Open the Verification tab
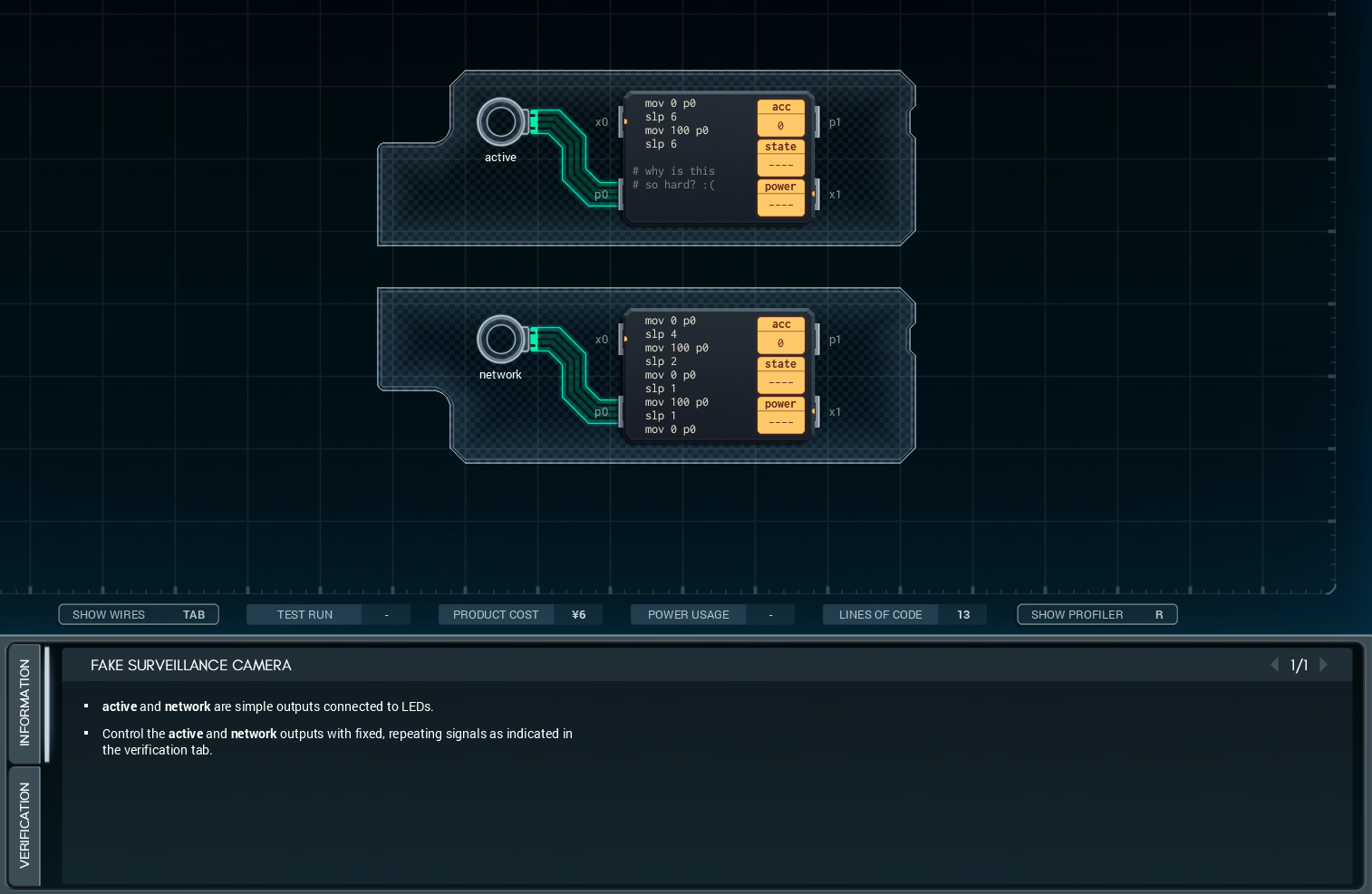Viewport: 1372px width, 894px height. 24,825
